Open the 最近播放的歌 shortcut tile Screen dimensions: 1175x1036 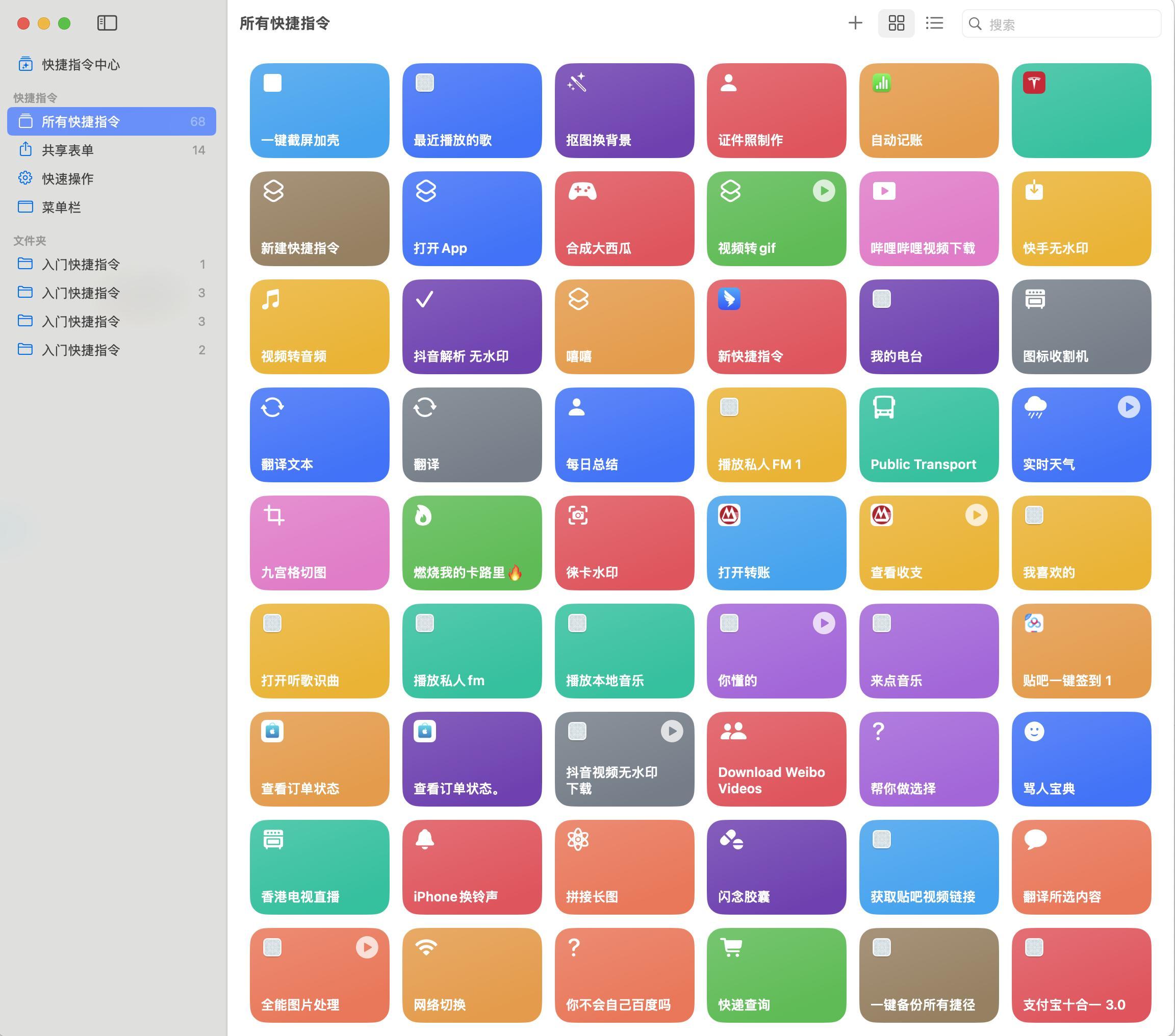coord(471,110)
